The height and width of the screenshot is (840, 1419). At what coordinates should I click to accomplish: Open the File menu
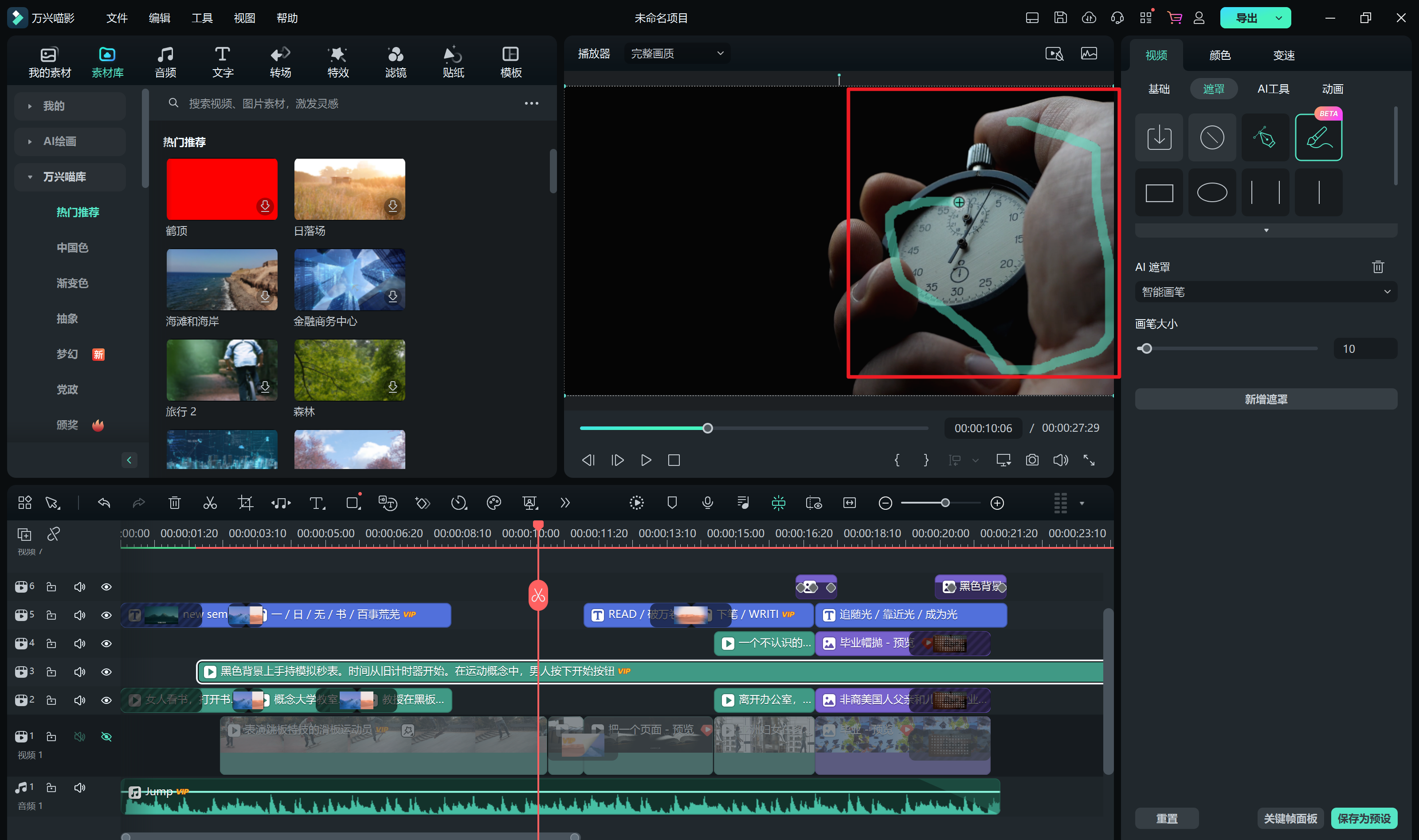coord(117,18)
